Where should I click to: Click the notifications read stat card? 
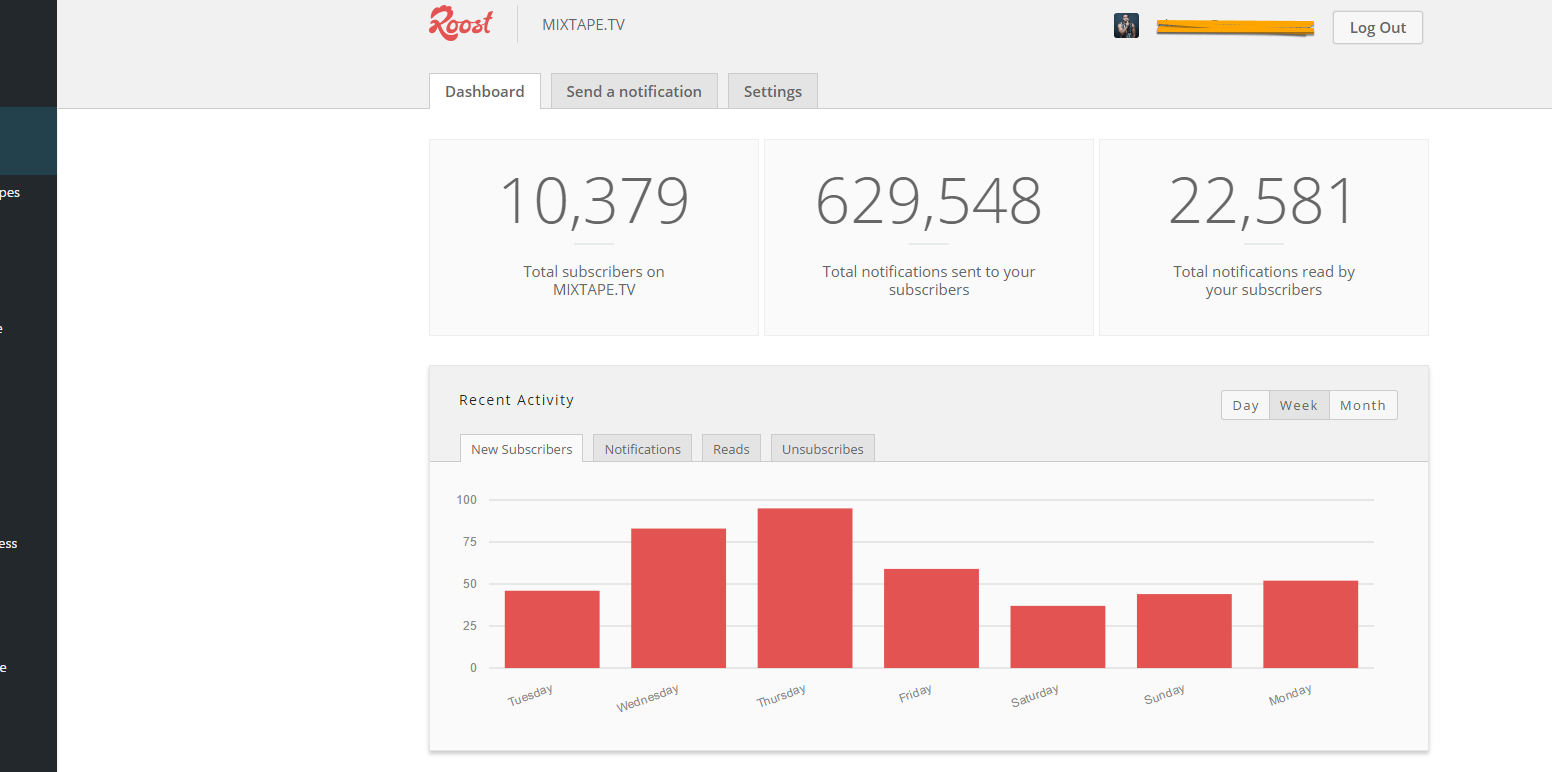click(x=1263, y=237)
